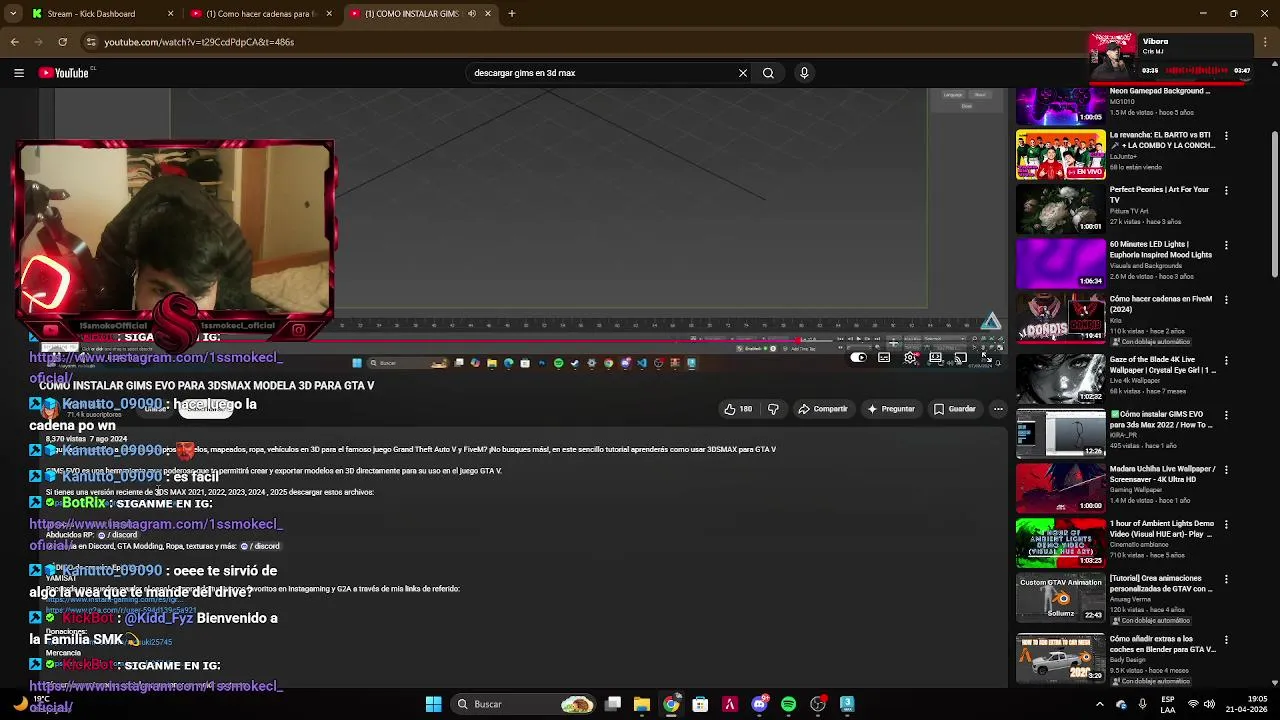Open a new browser tab

pos(512,14)
